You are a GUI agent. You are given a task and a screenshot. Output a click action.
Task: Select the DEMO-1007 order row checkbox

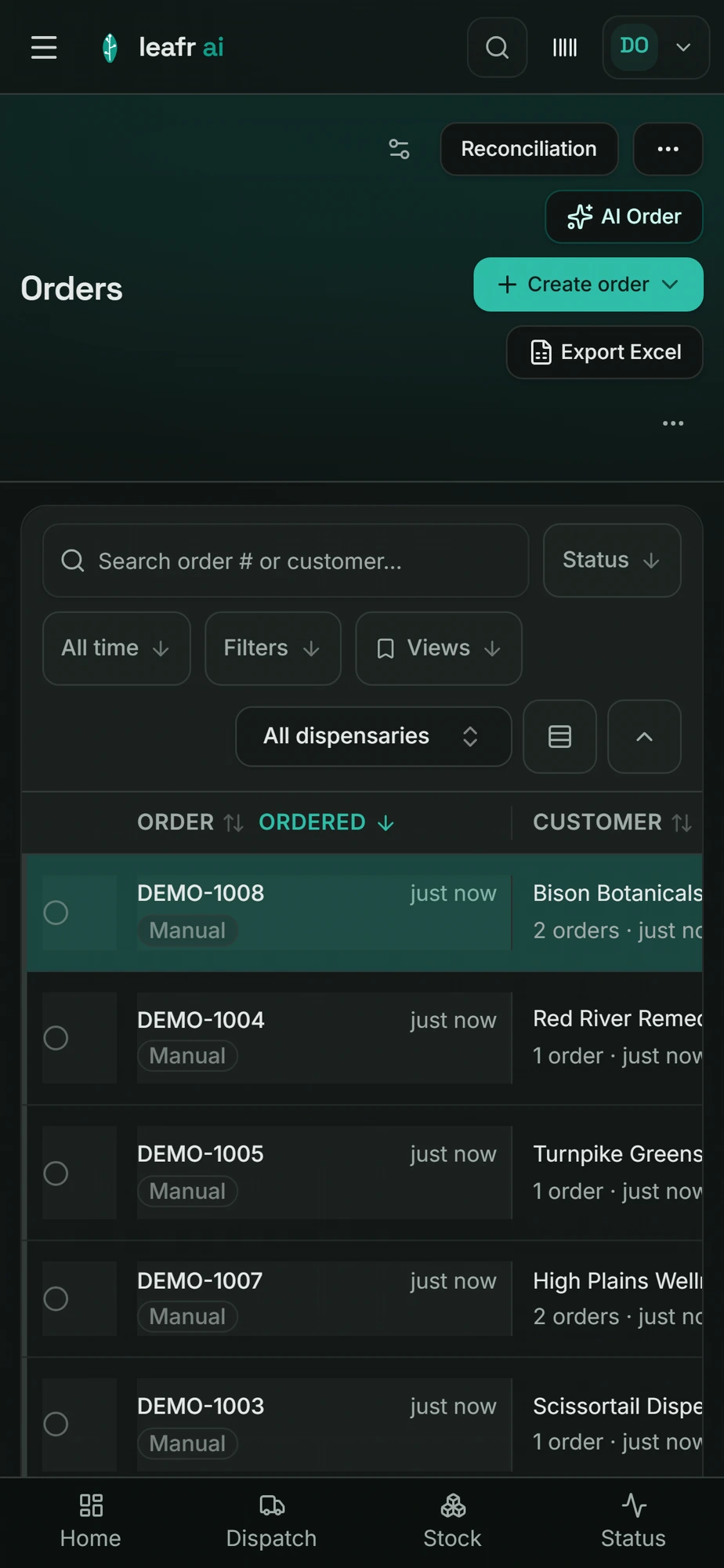tap(56, 1299)
